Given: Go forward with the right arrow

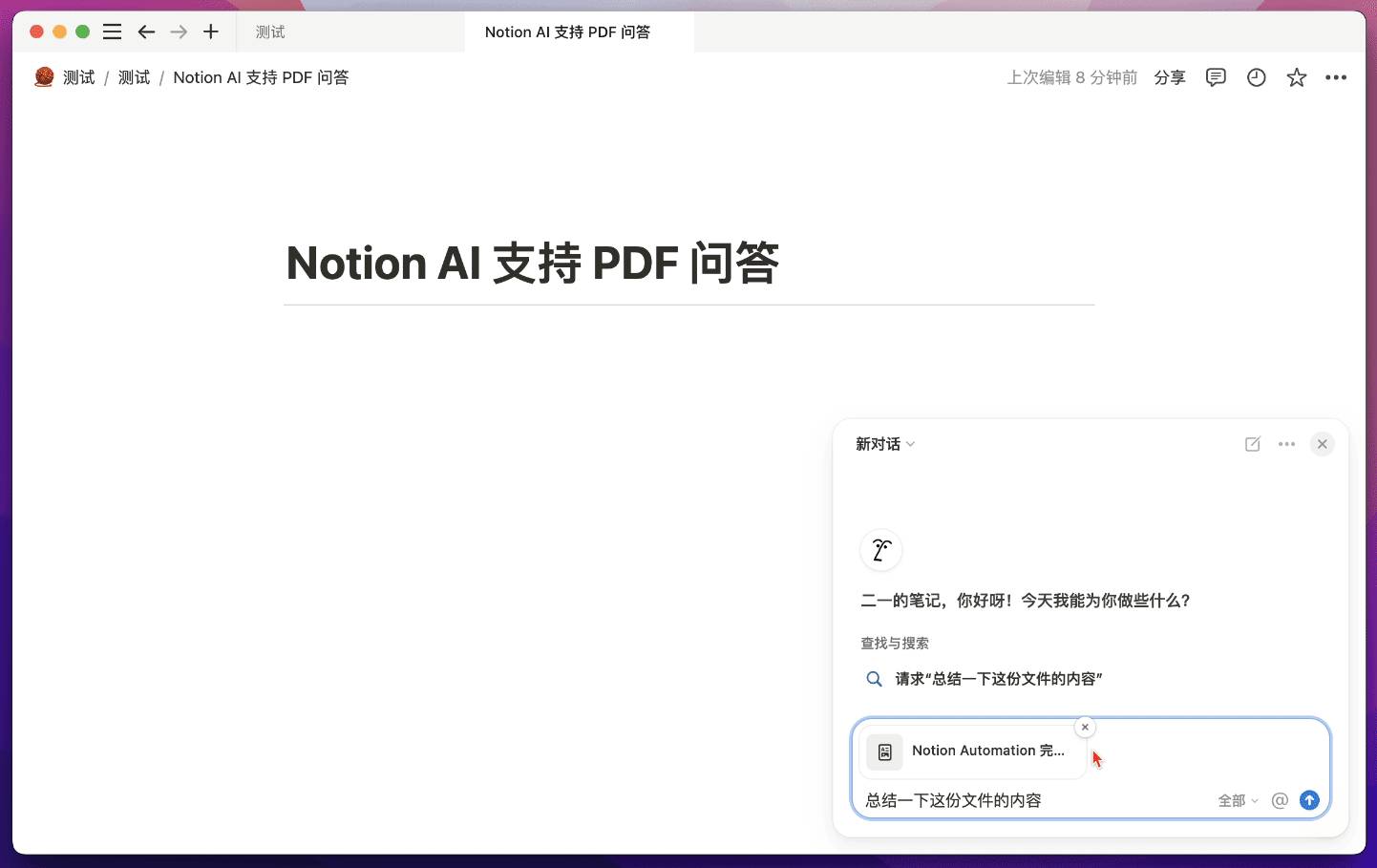Looking at the screenshot, I should [x=179, y=32].
